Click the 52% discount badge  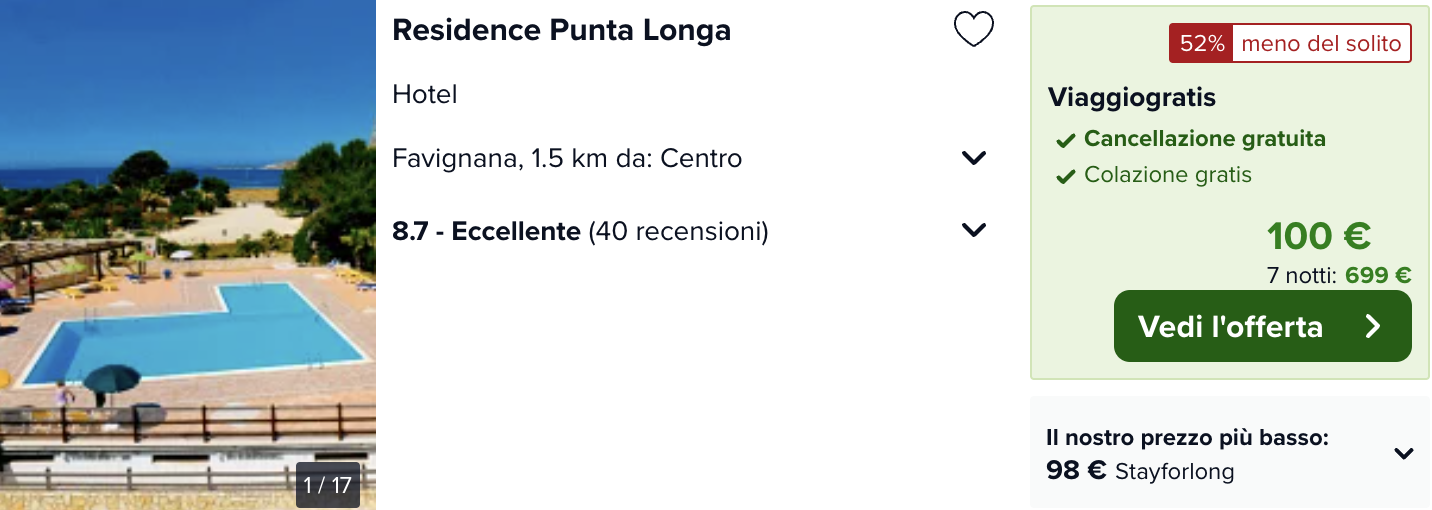pos(1201,44)
